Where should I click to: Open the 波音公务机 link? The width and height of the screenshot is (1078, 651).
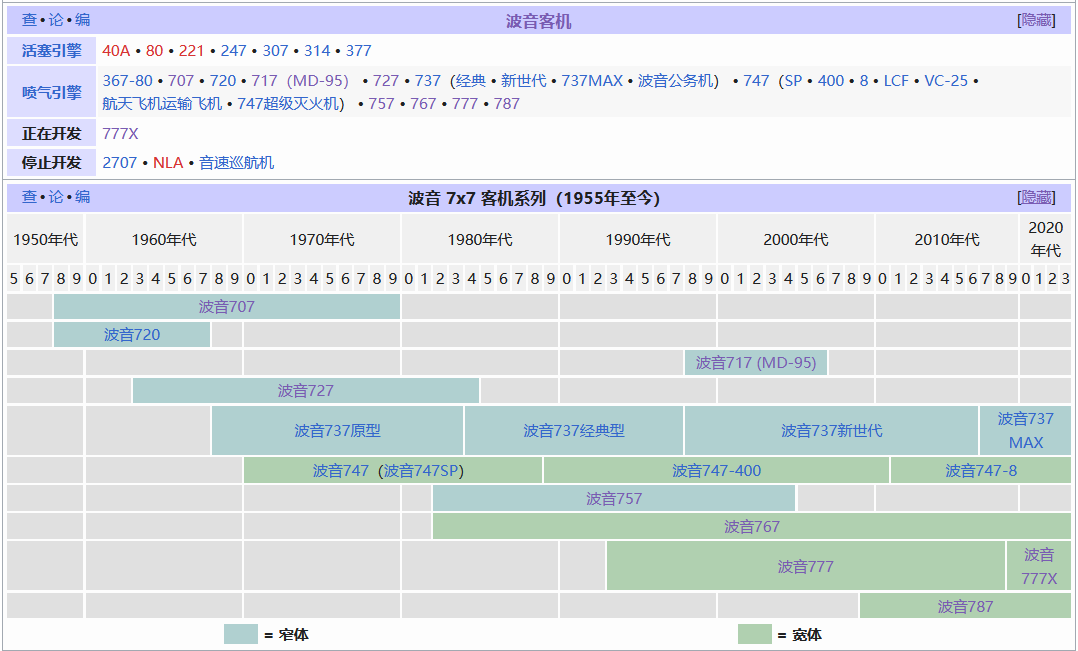(x=675, y=81)
